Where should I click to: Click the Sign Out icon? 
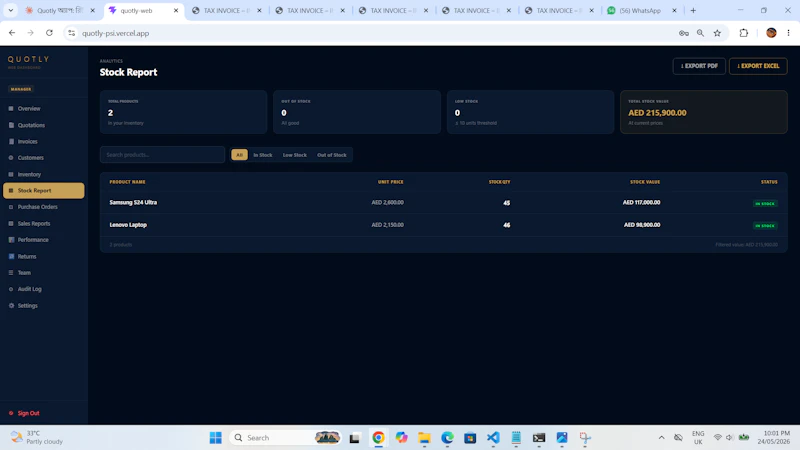11,413
